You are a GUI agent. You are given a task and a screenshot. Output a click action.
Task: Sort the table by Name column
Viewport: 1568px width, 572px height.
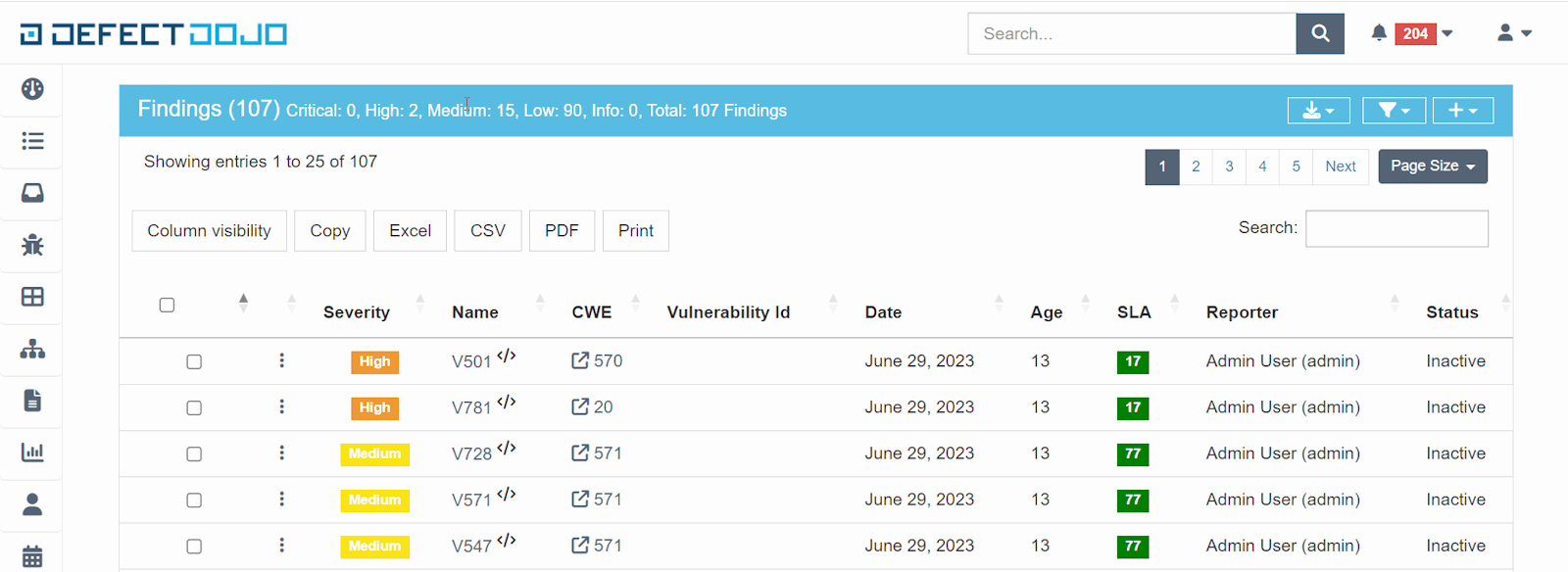475,311
